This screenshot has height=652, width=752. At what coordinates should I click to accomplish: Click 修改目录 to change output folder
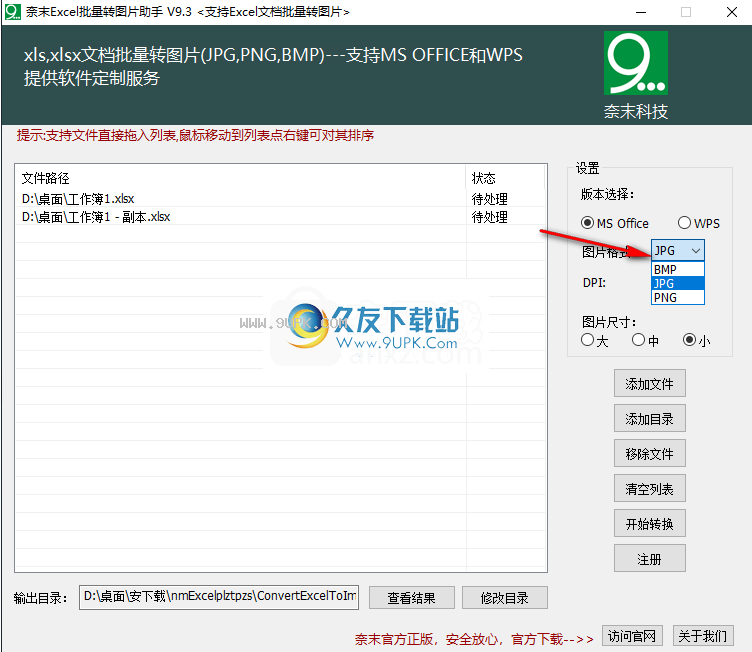505,598
